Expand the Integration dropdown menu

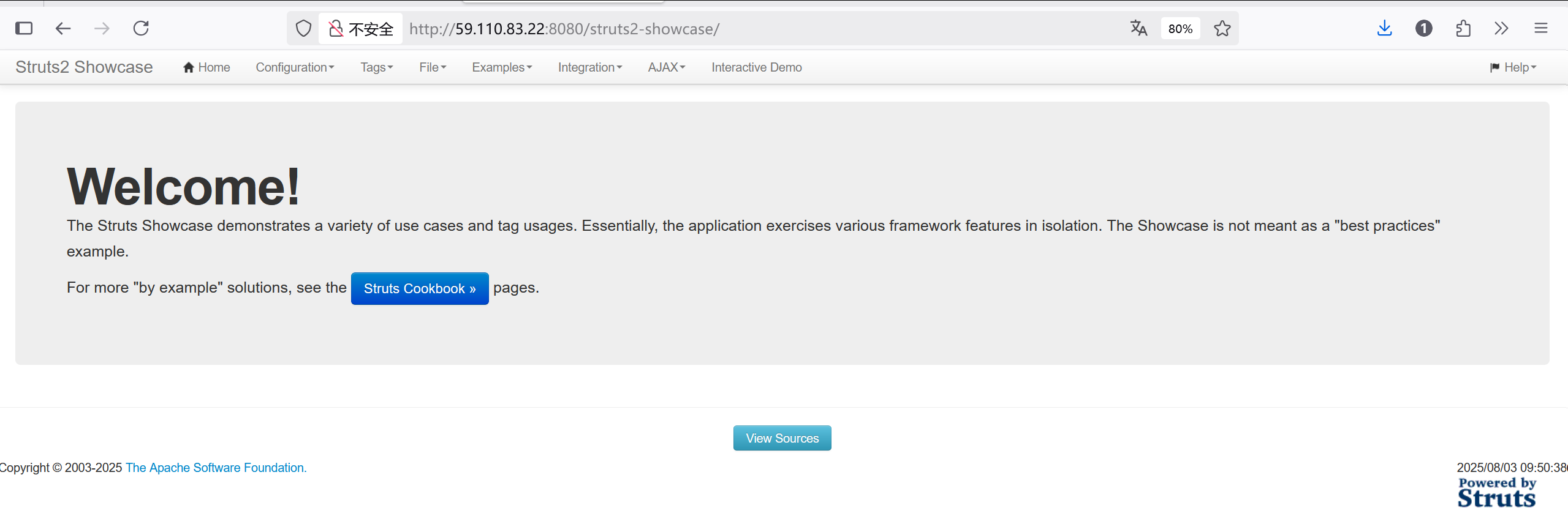(590, 67)
